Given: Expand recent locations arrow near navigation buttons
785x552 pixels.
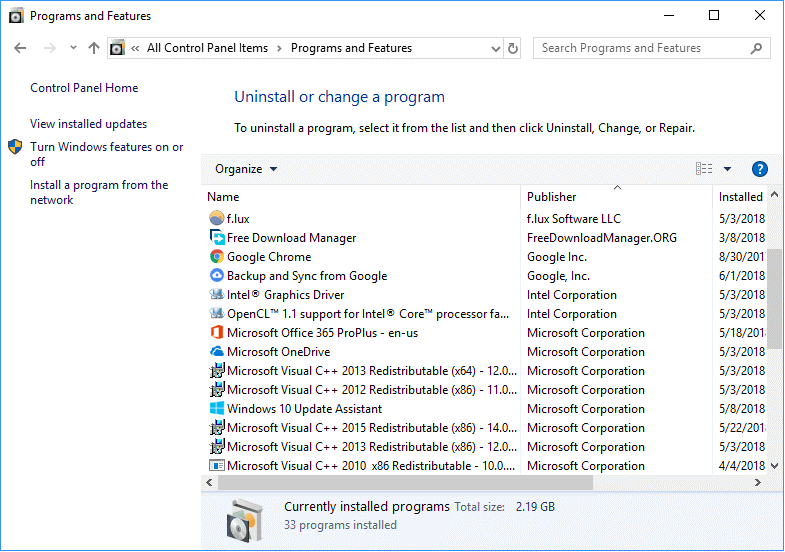Looking at the screenshot, I should [x=73, y=48].
